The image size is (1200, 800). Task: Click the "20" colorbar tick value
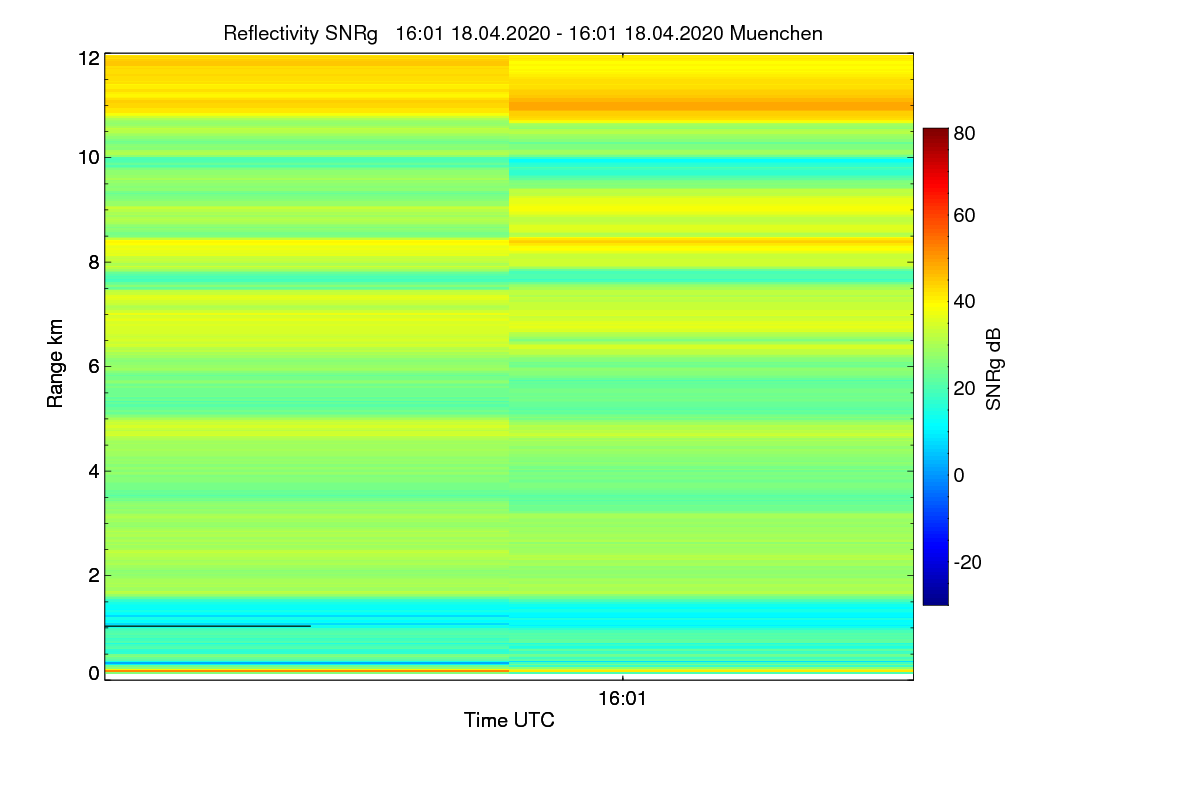tap(964, 388)
